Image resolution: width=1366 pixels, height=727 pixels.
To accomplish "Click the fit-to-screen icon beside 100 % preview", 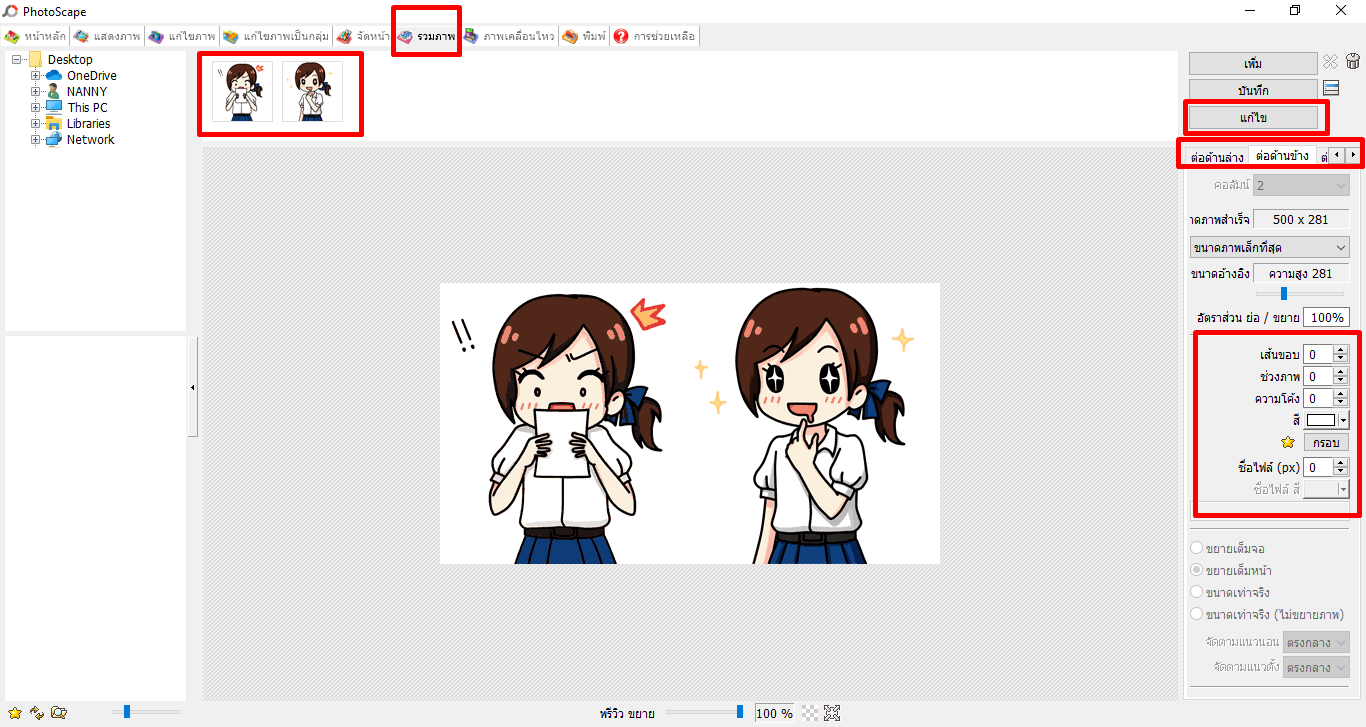I will 832,713.
